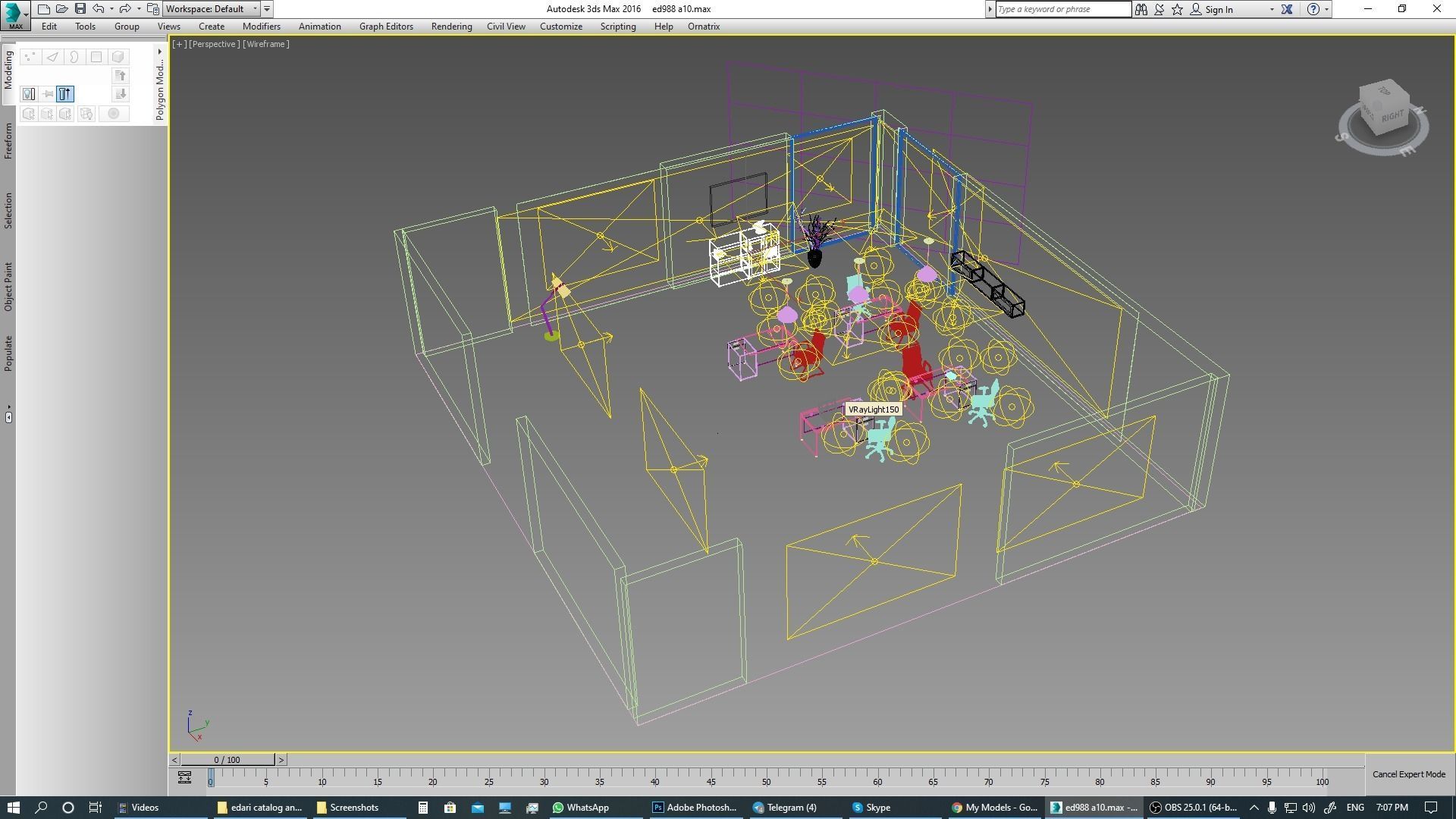Open the Edit menu
Screen dimensions: 1456x819
pos(49,27)
